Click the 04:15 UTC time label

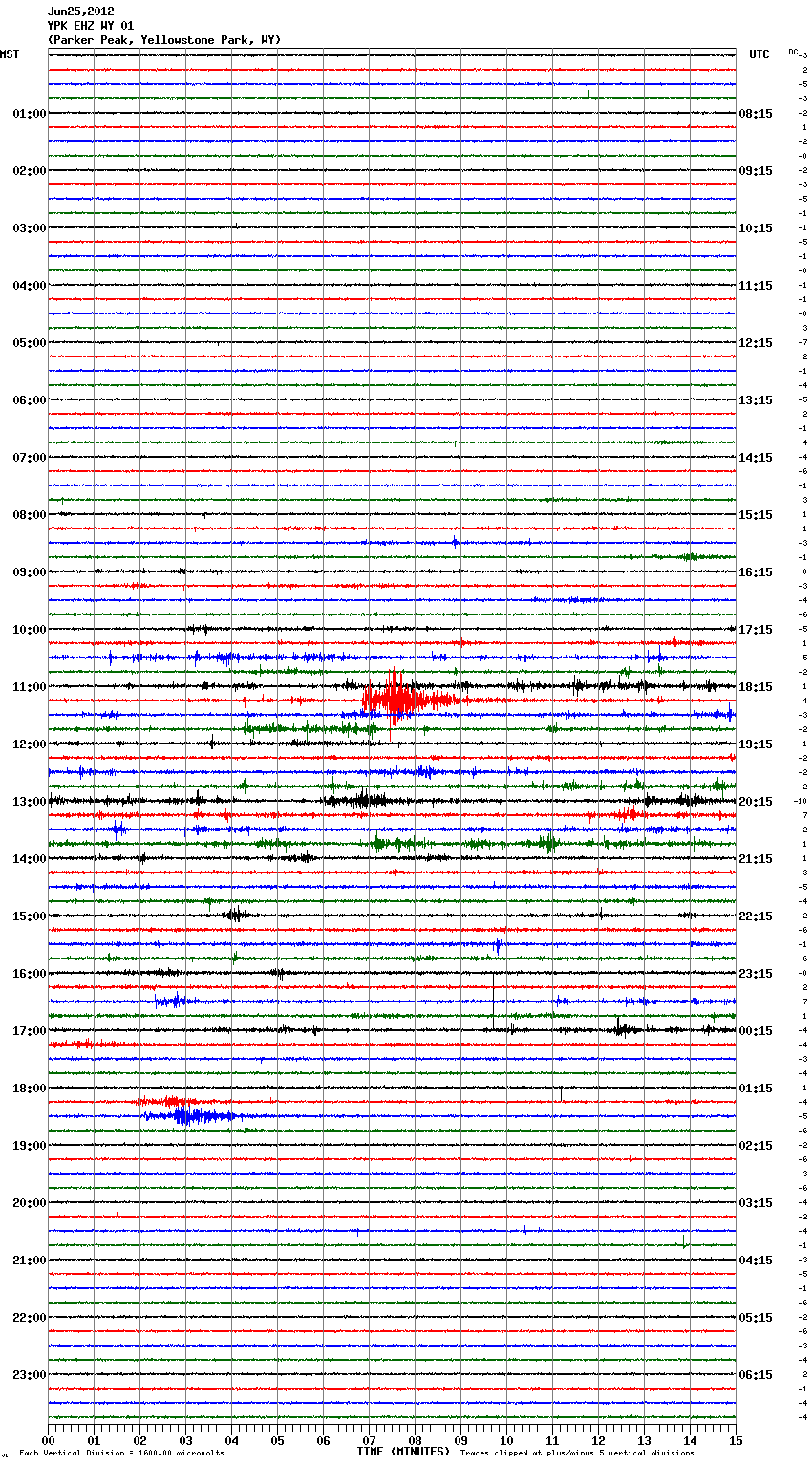point(756,1261)
